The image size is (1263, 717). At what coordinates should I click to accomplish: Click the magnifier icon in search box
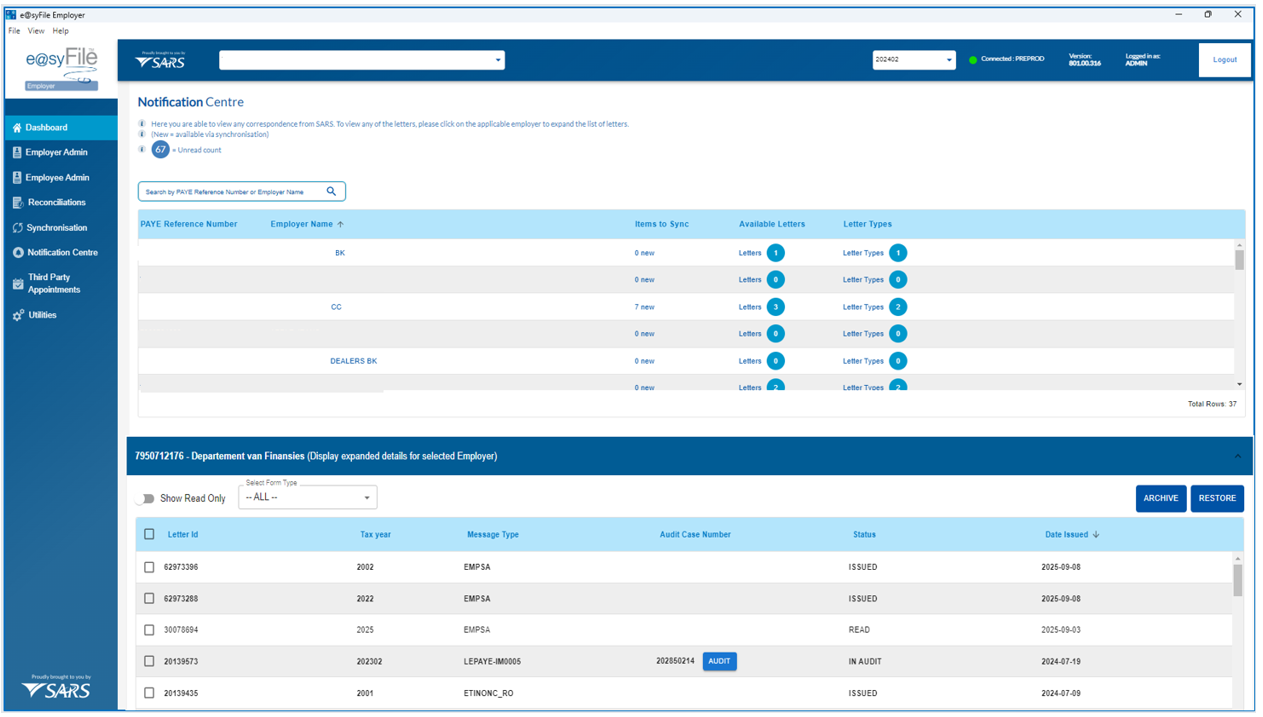331,191
